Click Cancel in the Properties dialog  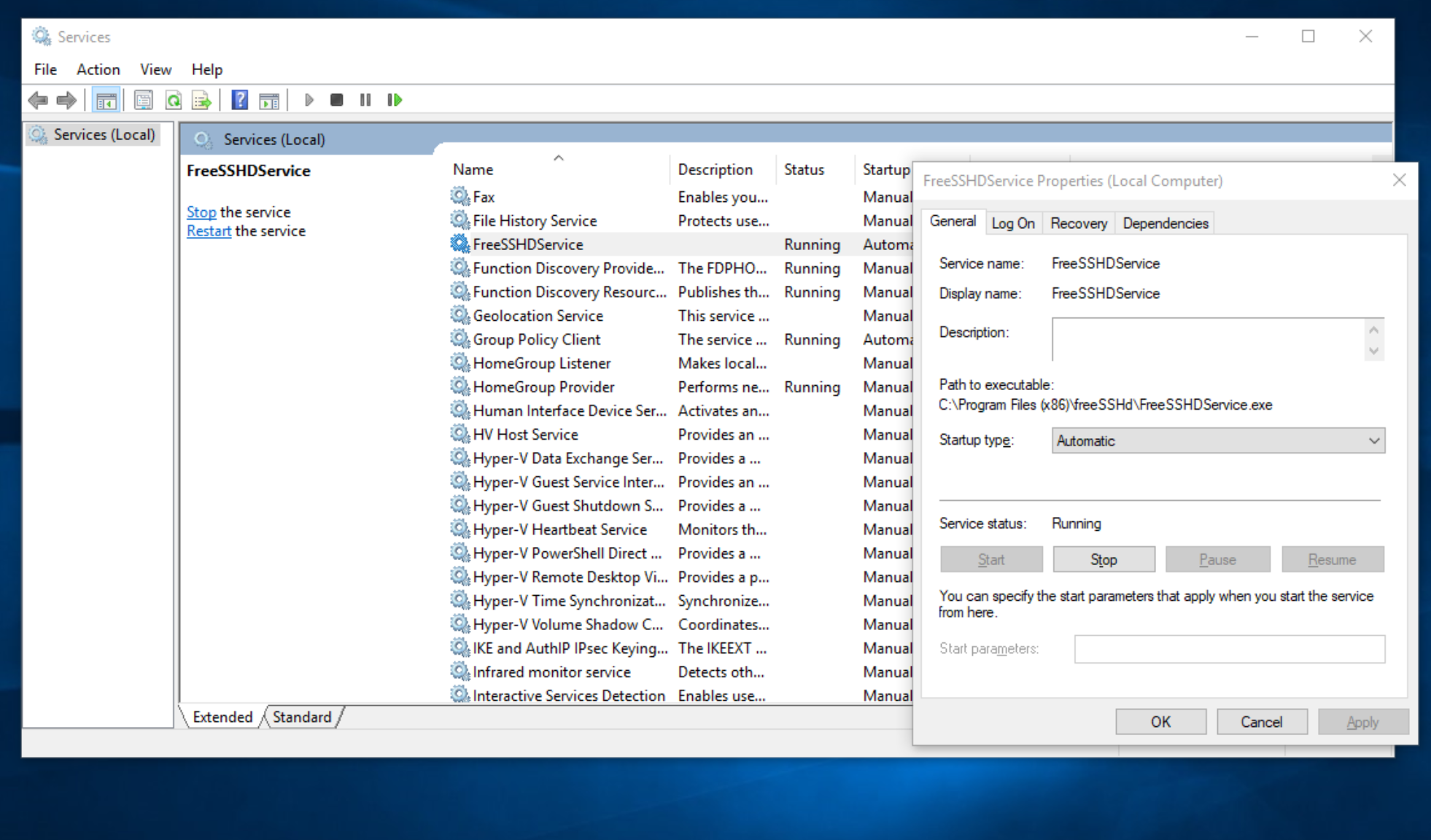pyautogui.click(x=1261, y=722)
